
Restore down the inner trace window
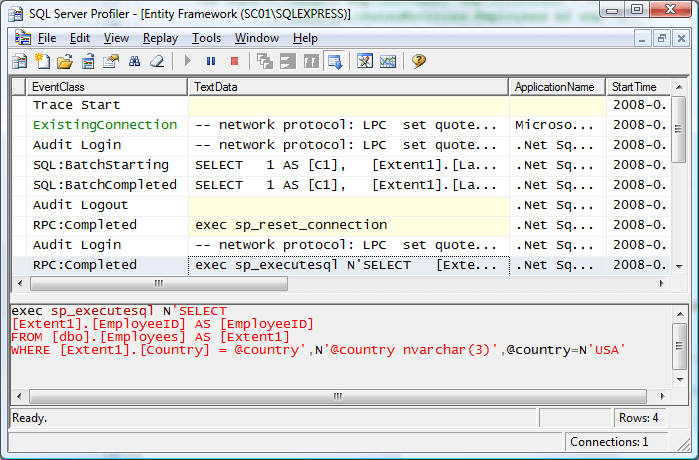click(662, 39)
